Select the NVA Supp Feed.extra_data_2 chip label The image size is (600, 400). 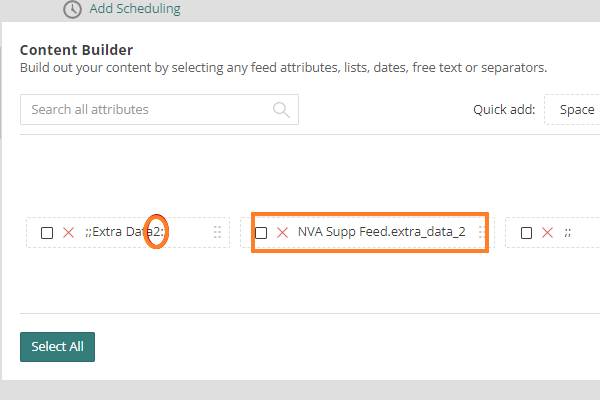click(381, 232)
